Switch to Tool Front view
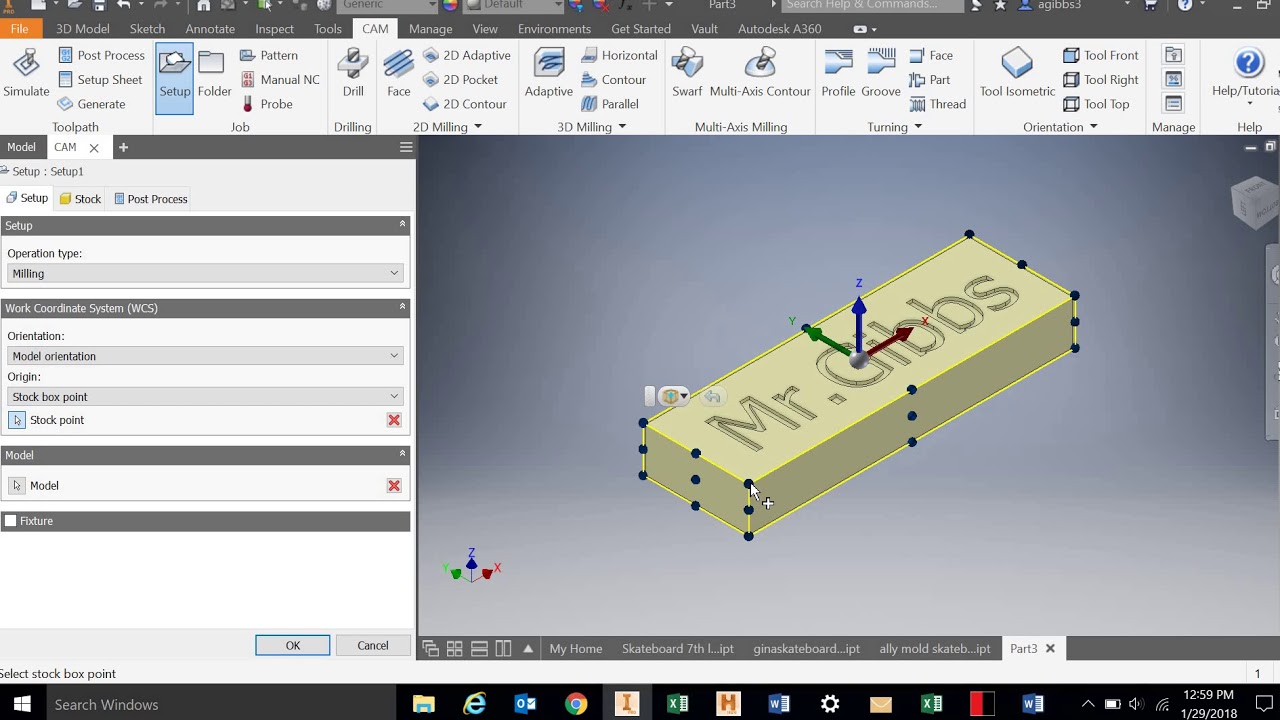1280x720 pixels. click(1101, 55)
